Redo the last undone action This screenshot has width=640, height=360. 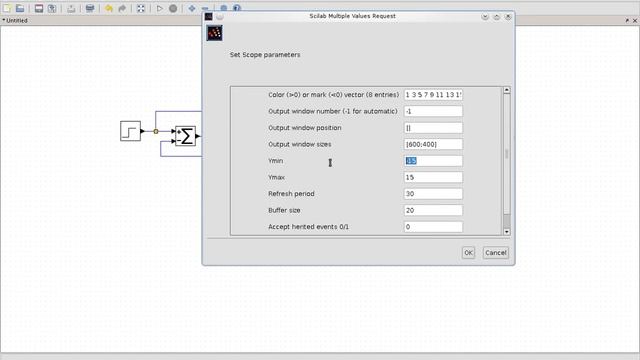122,8
